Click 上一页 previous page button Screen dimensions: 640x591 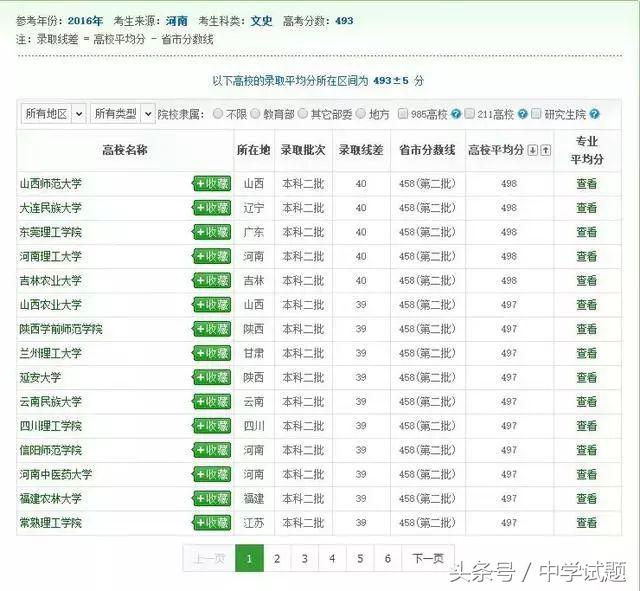pyautogui.click(x=209, y=558)
